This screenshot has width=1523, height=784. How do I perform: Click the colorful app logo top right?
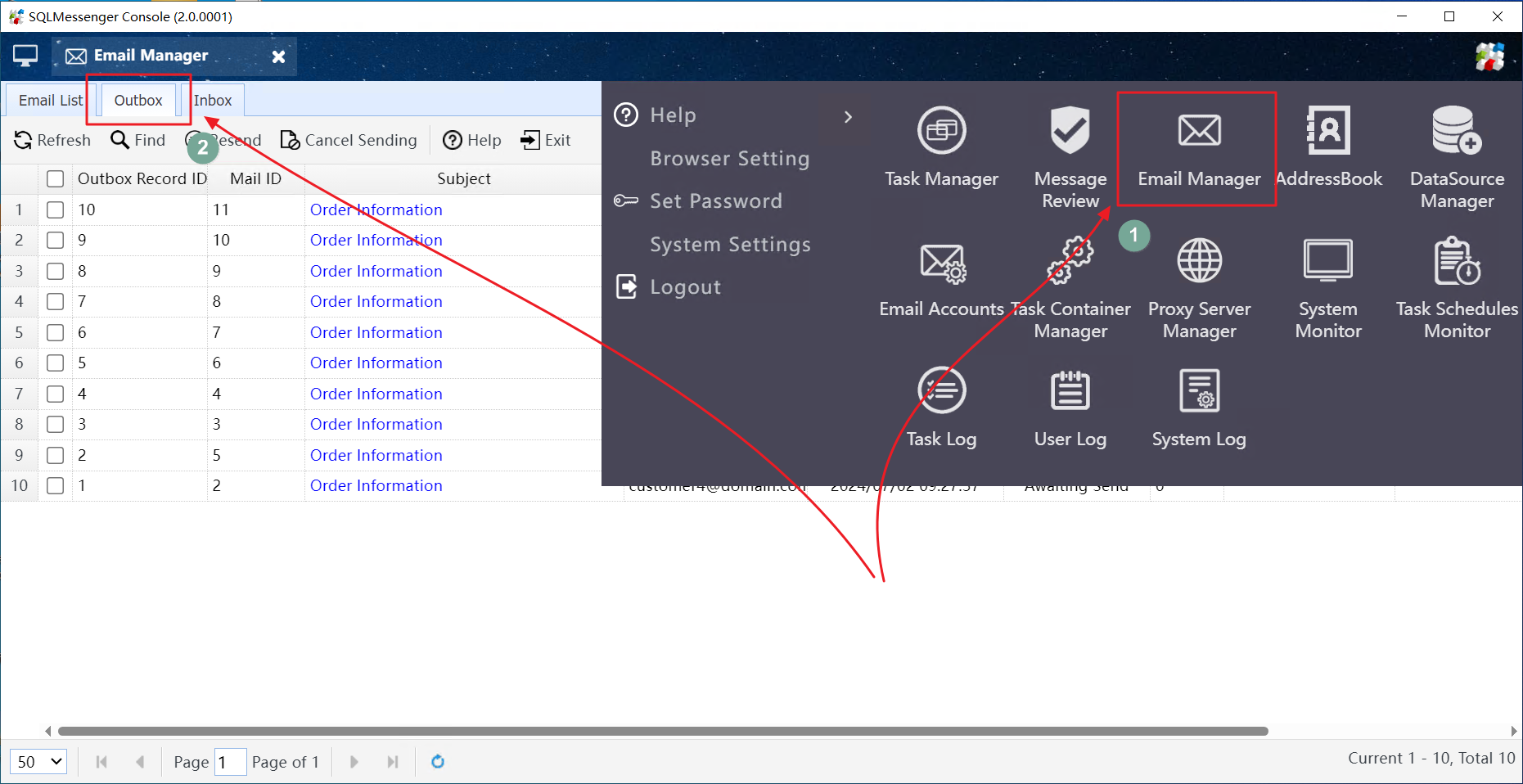click(1489, 56)
